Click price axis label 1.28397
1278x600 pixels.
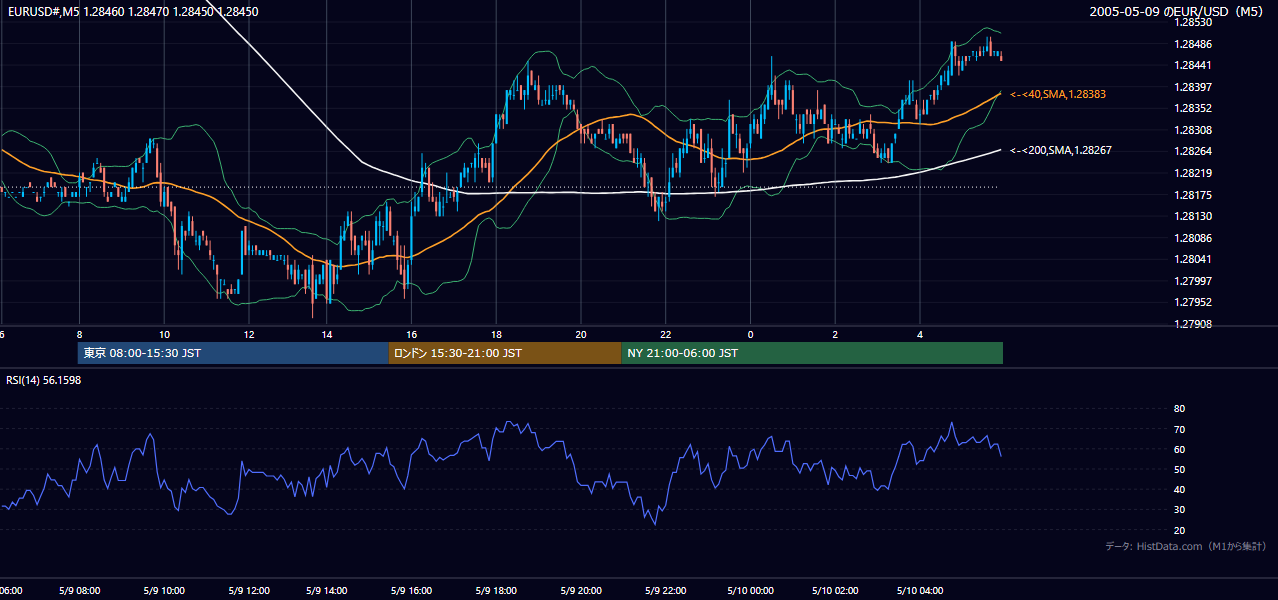click(1192, 87)
